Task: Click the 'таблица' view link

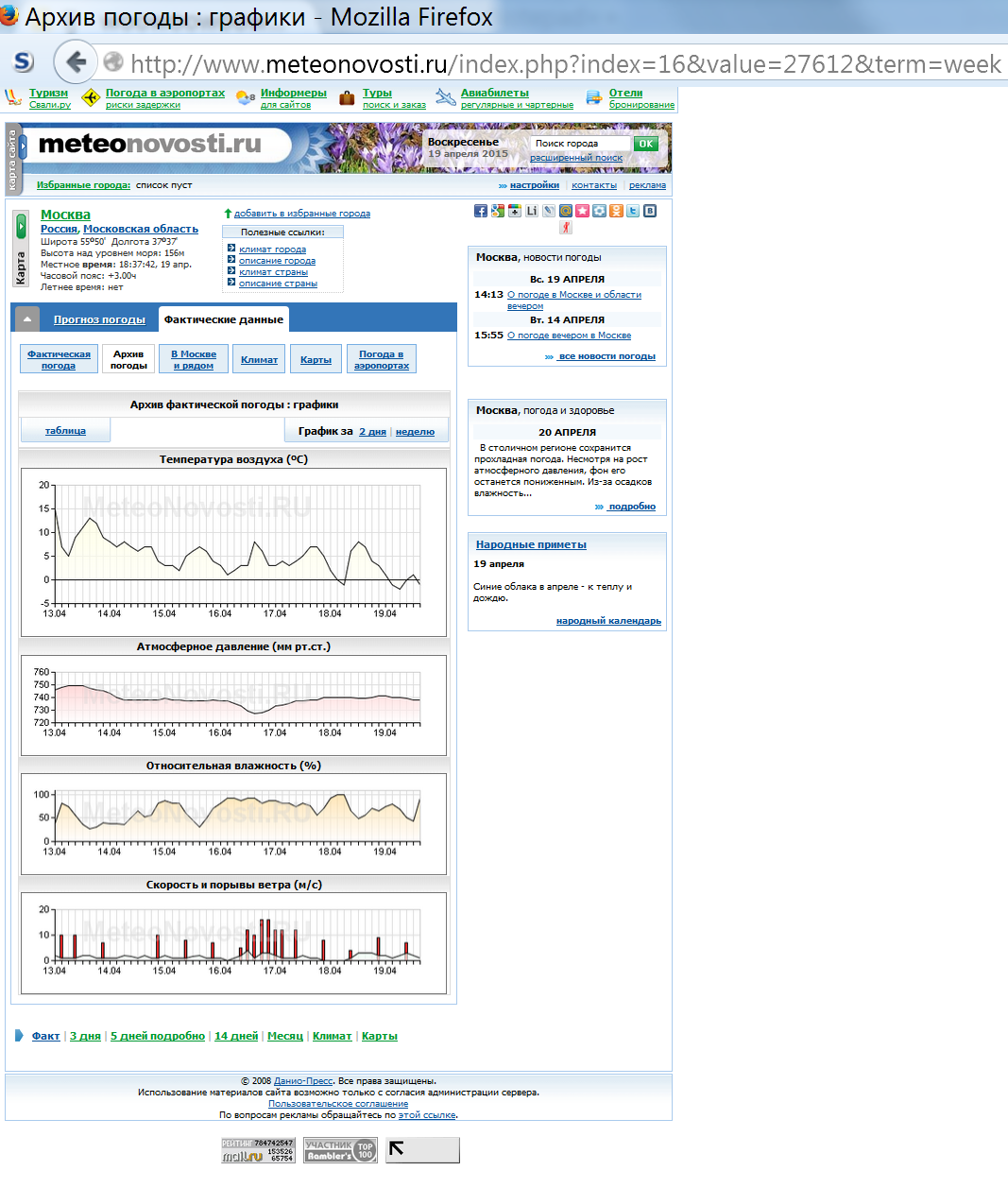Action: 65,431
